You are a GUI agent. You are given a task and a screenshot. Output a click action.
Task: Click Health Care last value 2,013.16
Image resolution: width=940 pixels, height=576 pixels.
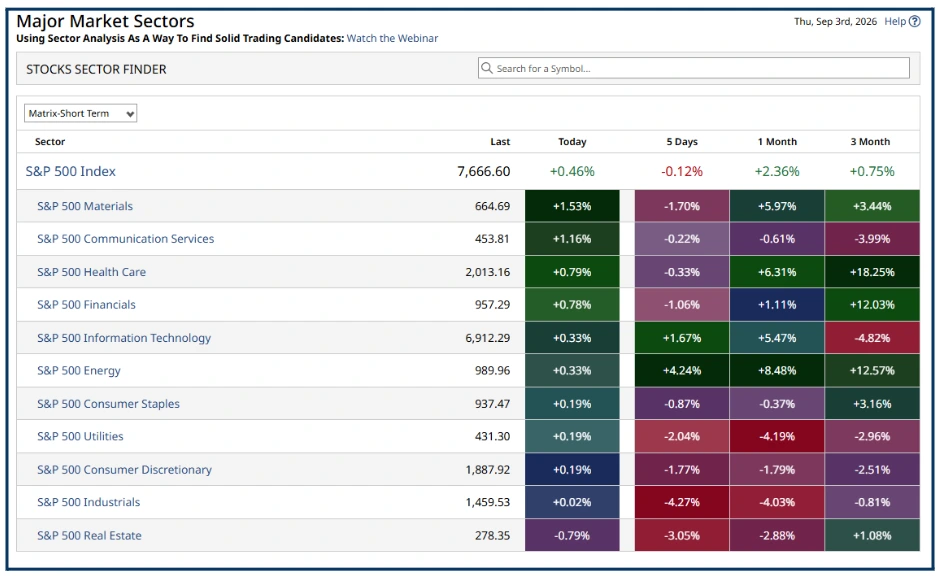[487, 272]
